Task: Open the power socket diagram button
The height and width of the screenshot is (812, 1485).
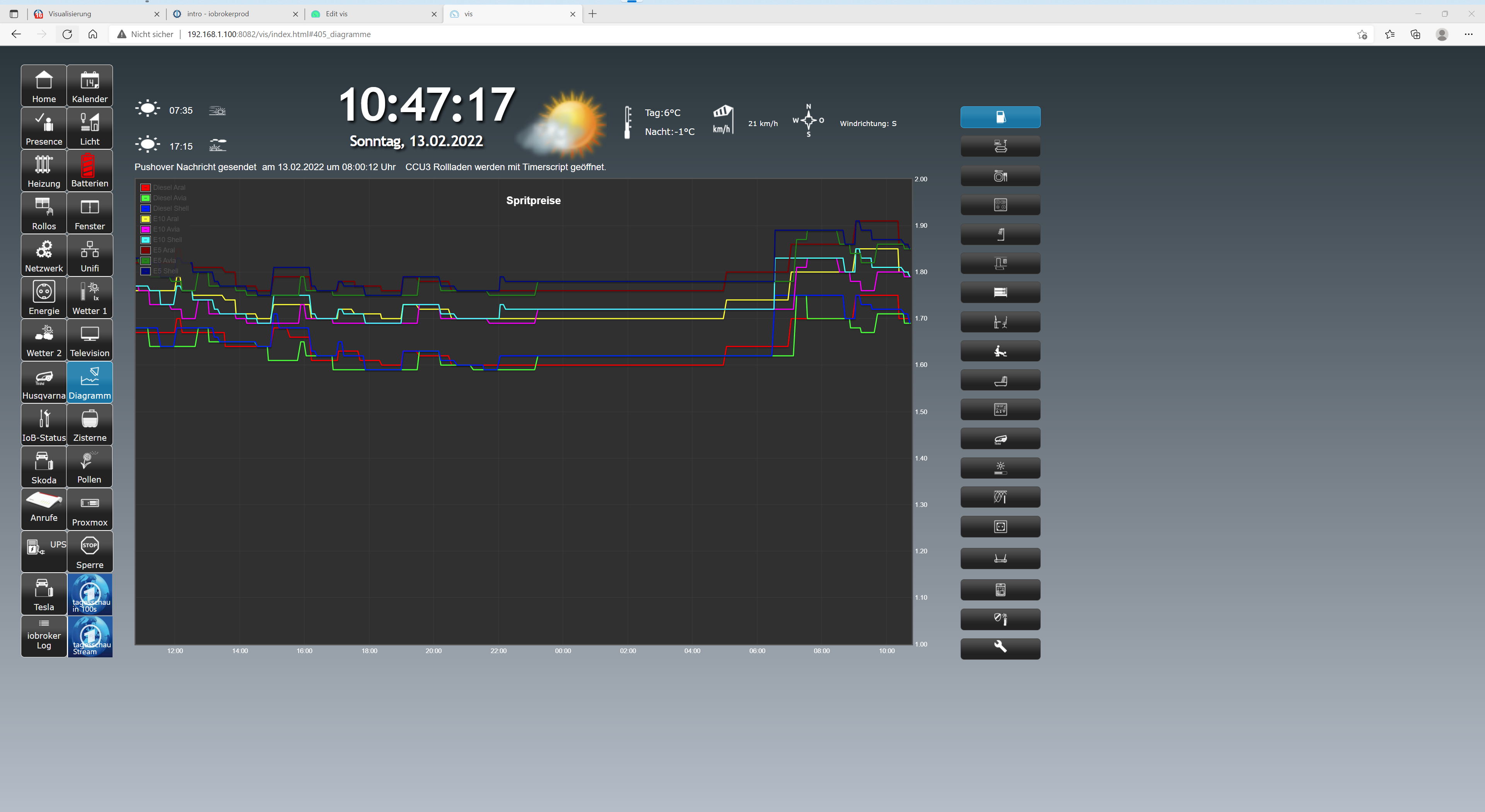Action: (1000, 526)
